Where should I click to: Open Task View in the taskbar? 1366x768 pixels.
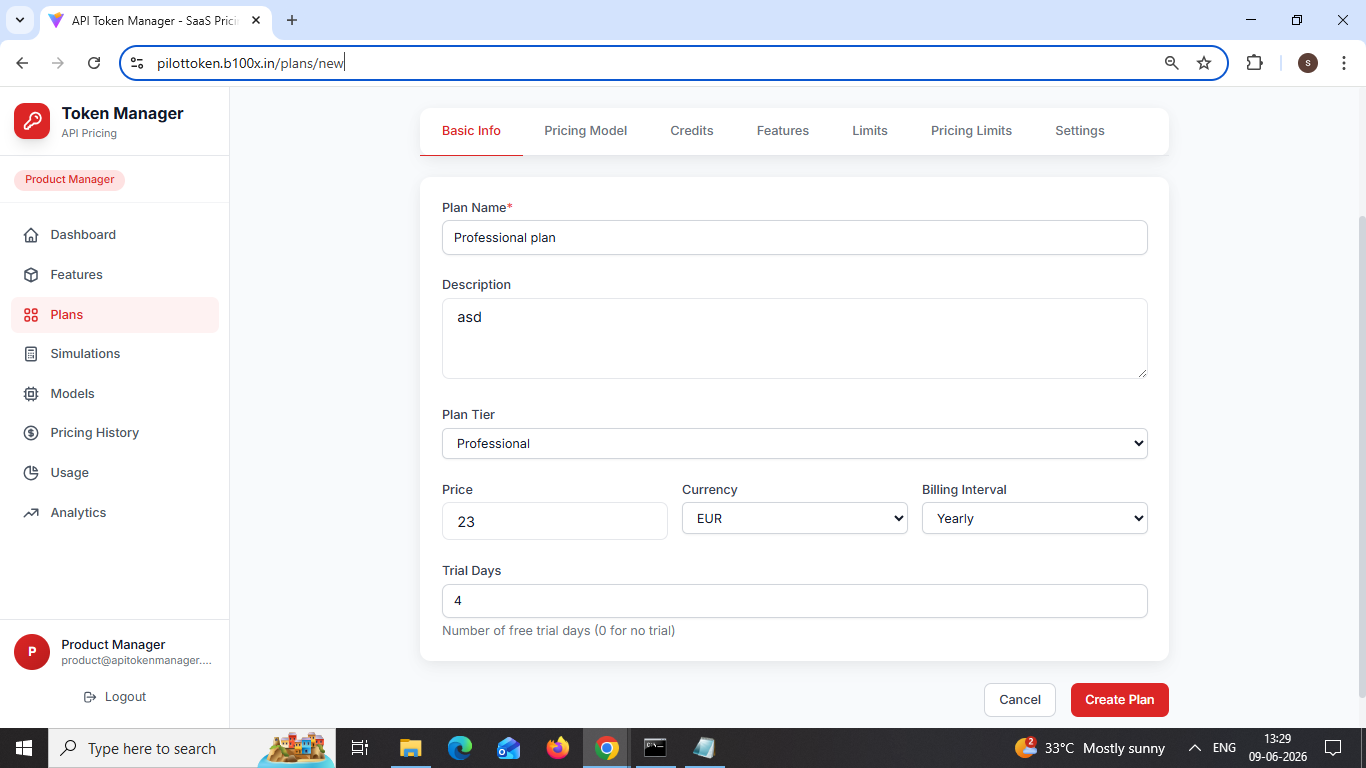click(361, 748)
